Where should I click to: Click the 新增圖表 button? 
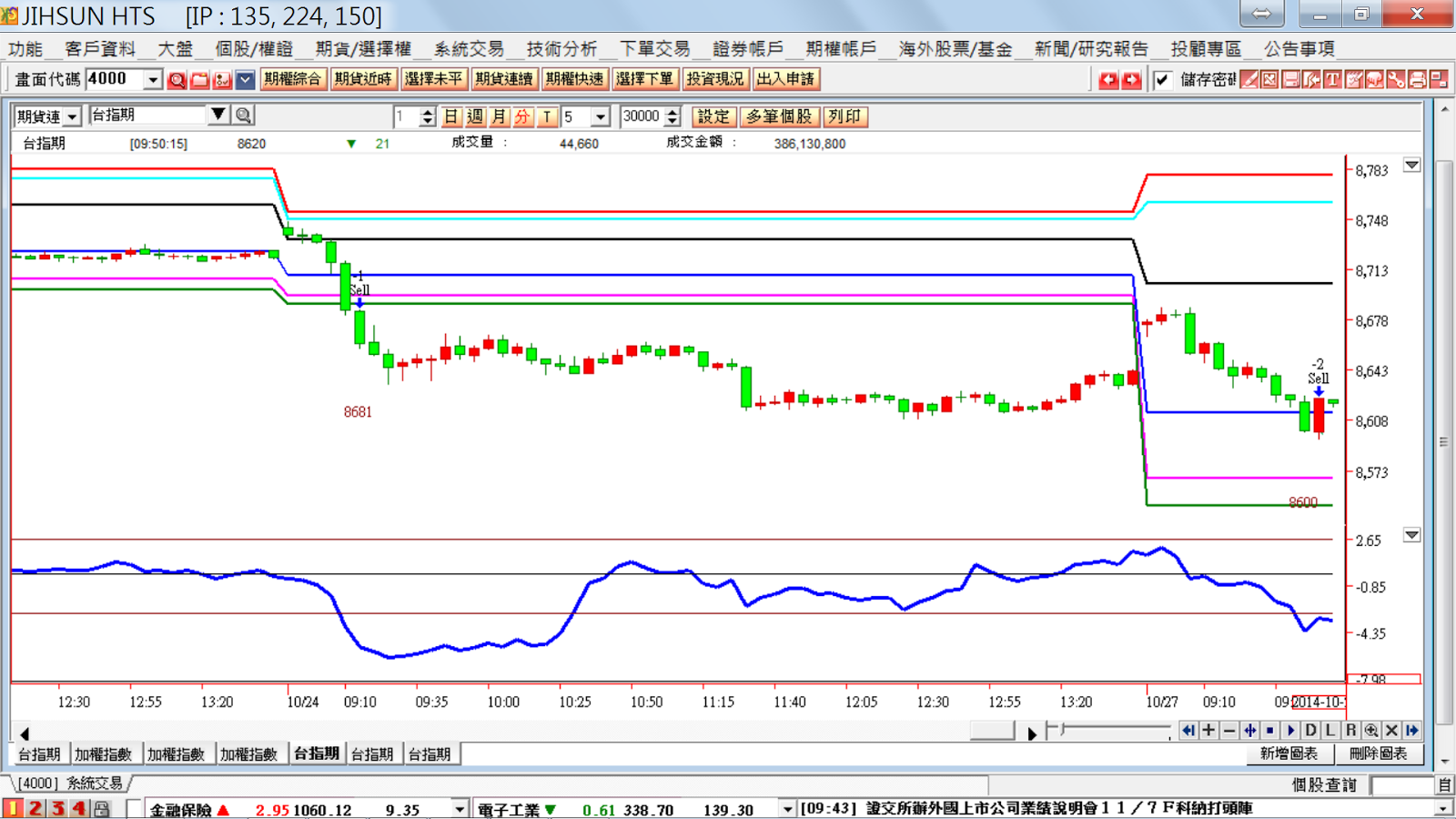(x=1289, y=753)
